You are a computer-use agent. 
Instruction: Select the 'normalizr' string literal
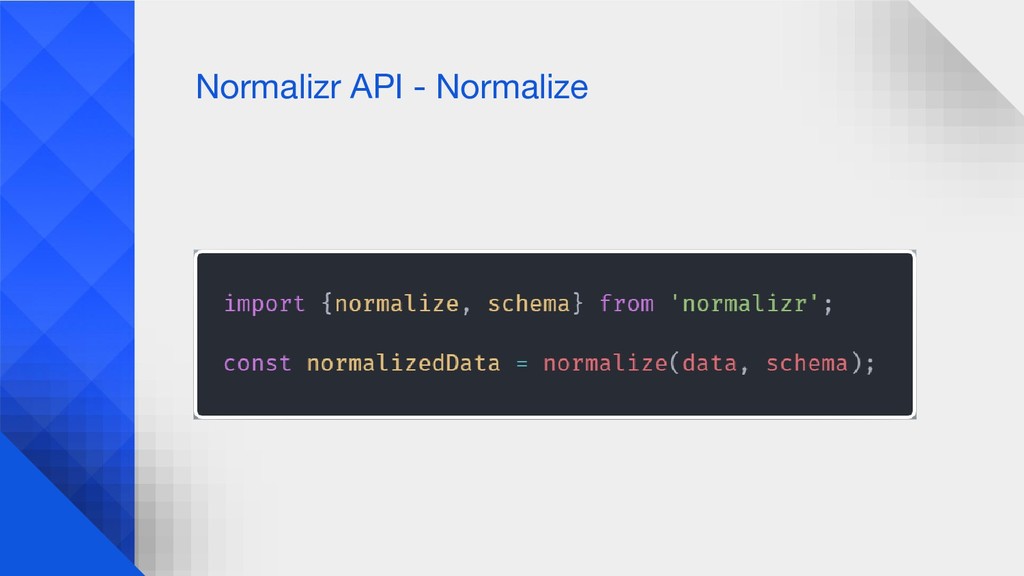744,304
